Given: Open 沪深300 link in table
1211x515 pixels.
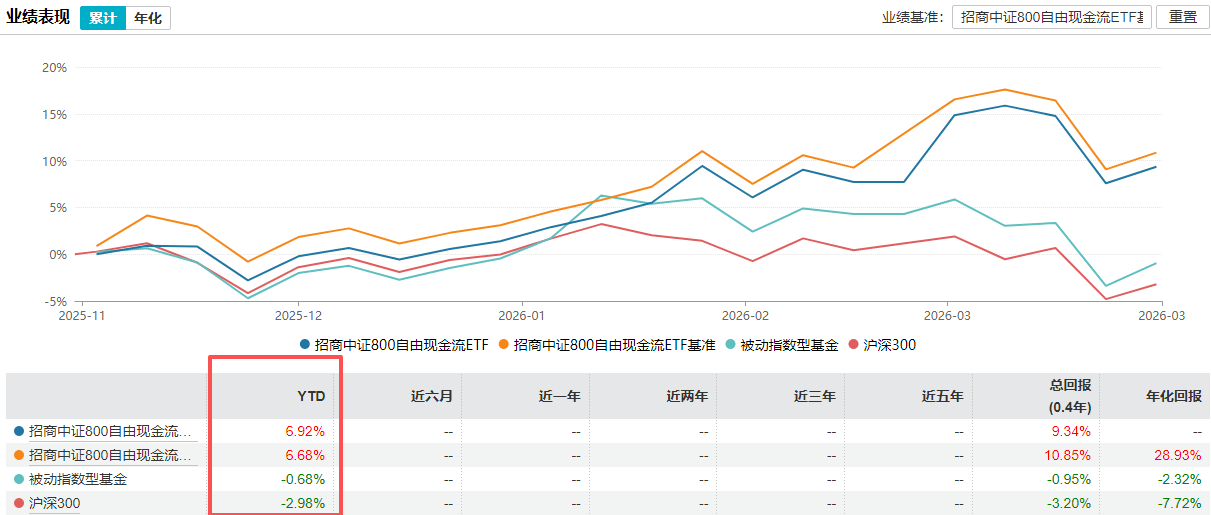Looking at the screenshot, I should [55, 504].
